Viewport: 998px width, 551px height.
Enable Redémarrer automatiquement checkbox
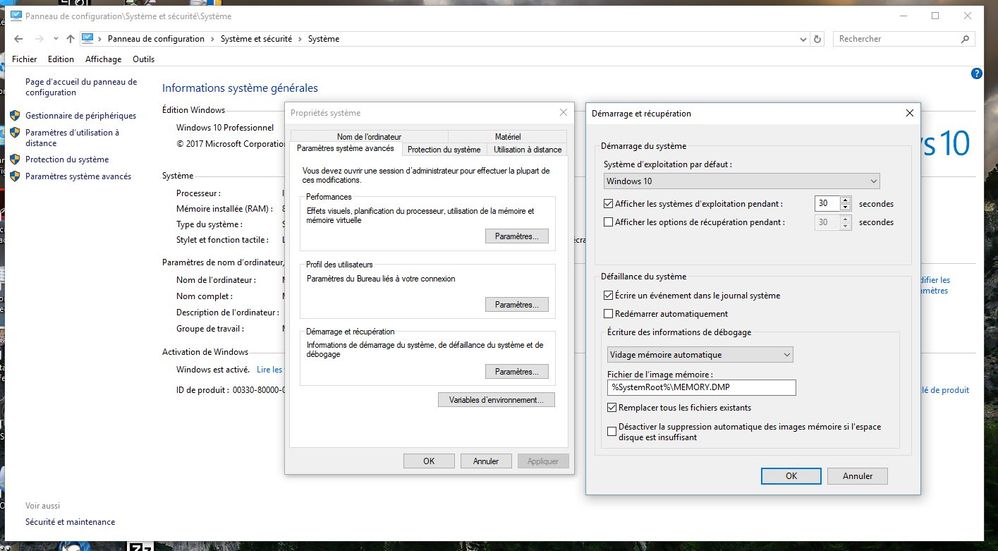[608, 314]
